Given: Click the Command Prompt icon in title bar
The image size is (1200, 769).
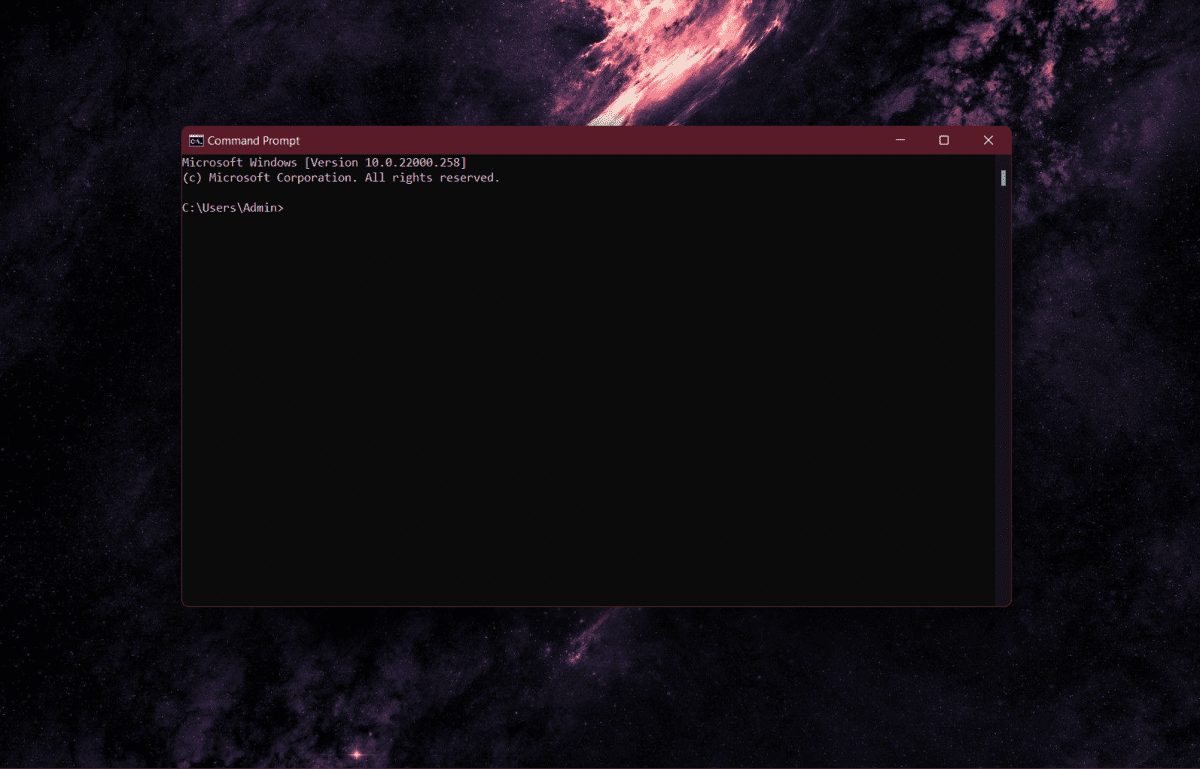Looking at the screenshot, I should point(197,141).
